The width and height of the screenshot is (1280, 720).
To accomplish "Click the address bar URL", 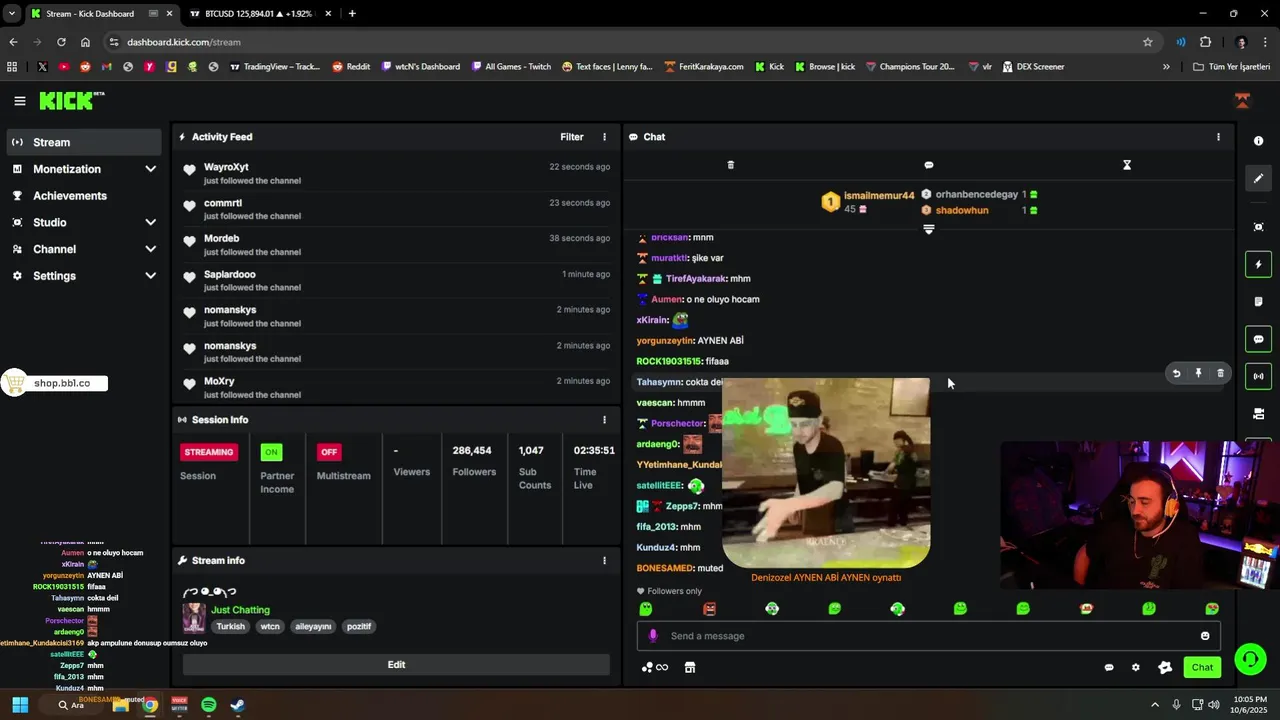I will coord(184,42).
